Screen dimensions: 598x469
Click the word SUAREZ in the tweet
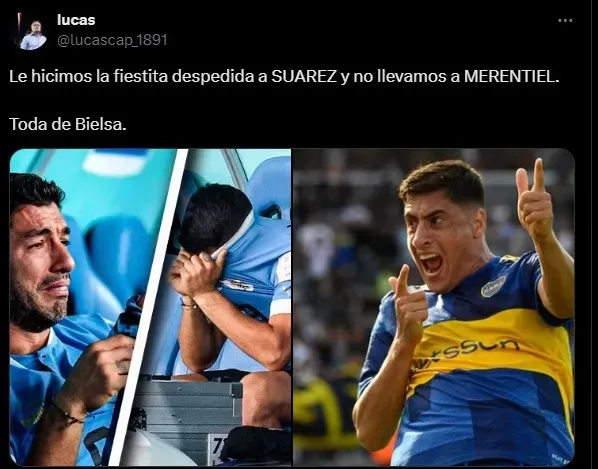tap(304, 77)
